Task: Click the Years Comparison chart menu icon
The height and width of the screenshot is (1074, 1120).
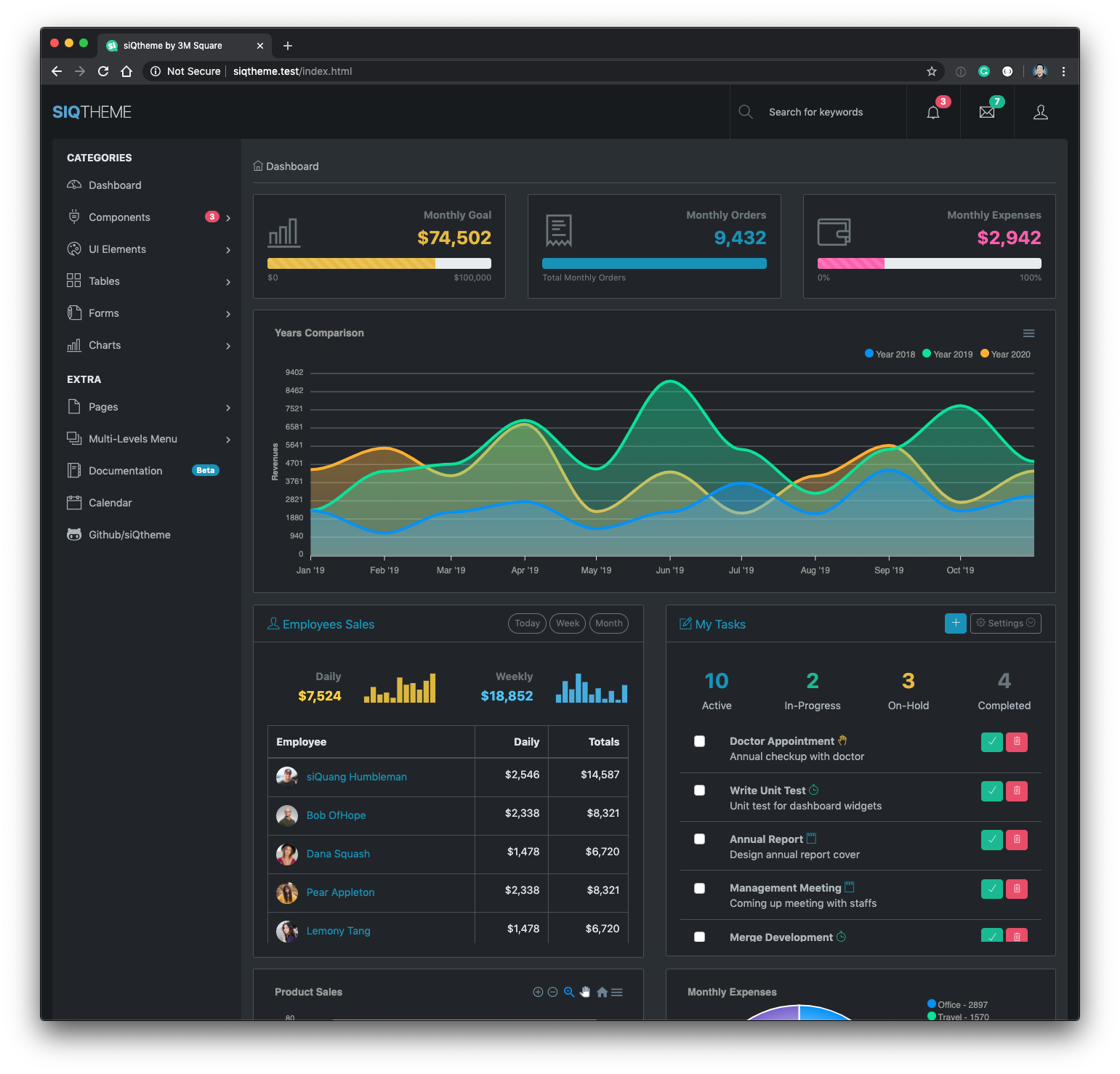Action: coord(1028,333)
